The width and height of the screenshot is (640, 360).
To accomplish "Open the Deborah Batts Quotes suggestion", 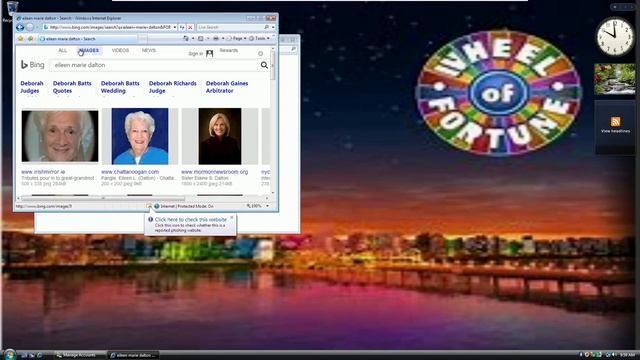I will pyautogui.click(x=72, y=87).
